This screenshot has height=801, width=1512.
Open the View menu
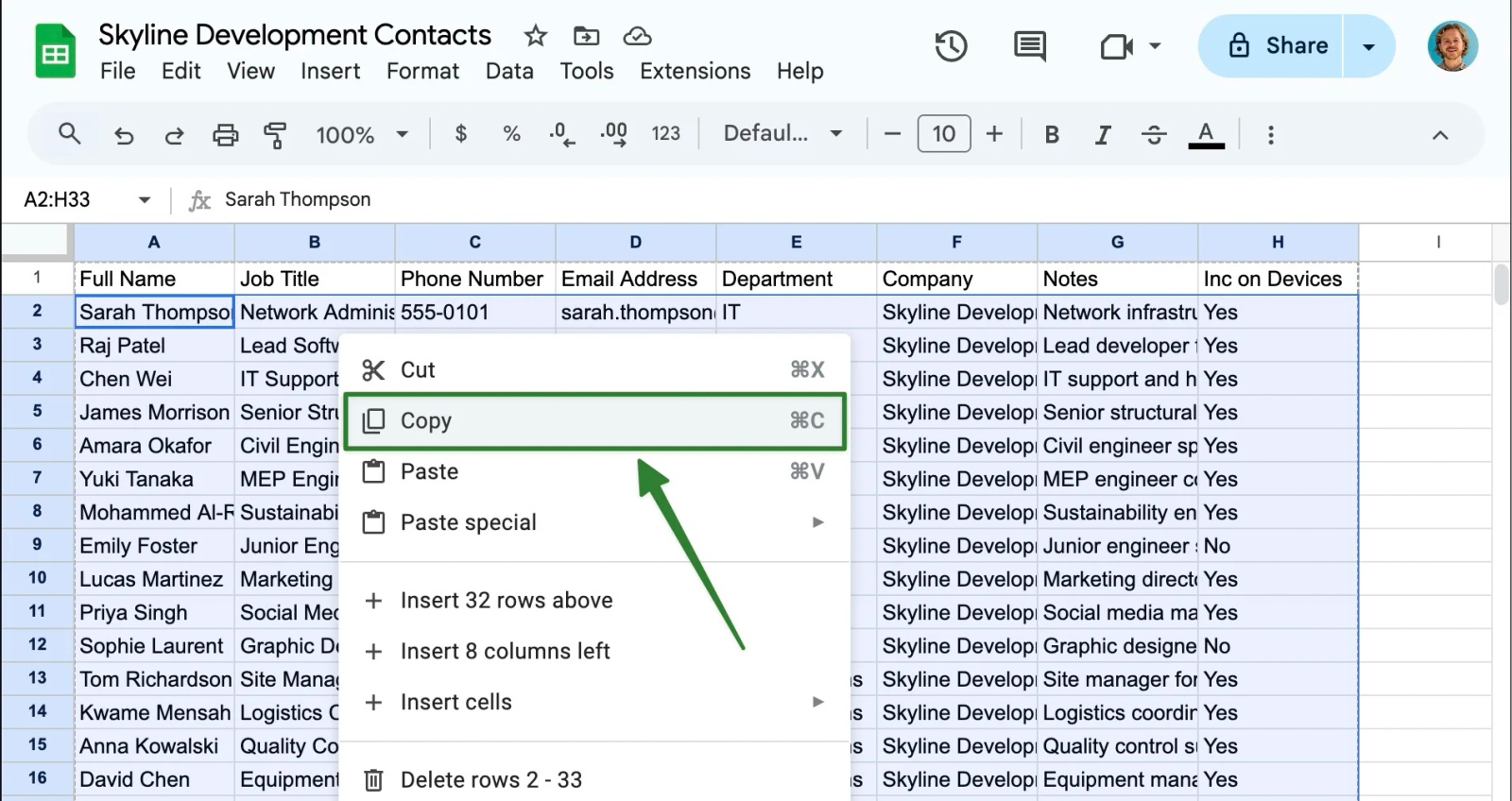click(250, 71)
